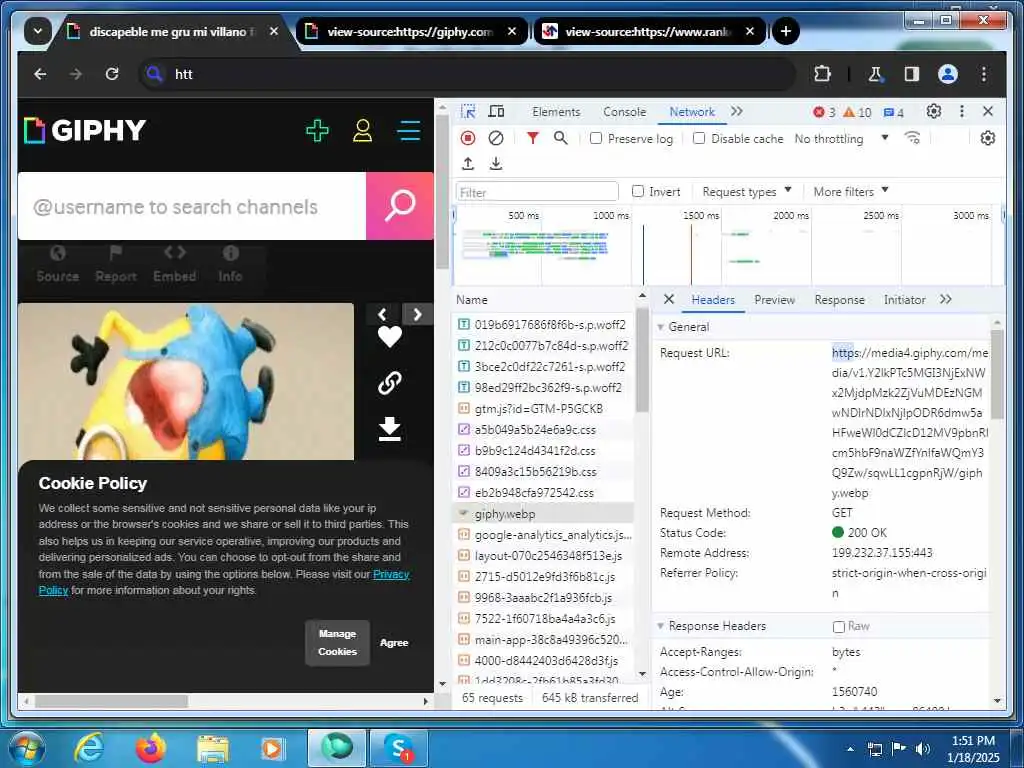Click the inspect element picker icon
The image size is (1024, 768).
pos(468,112)
